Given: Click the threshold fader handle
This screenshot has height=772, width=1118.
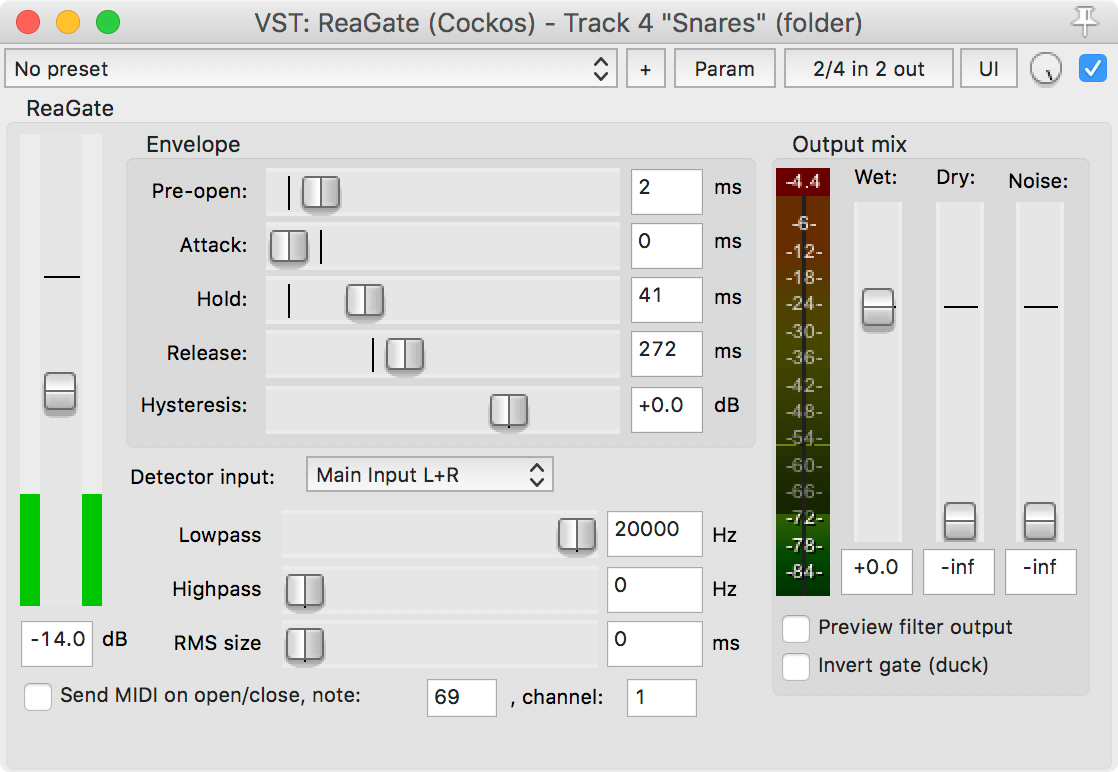Looking at the screenshot, I should coord(60,391).
